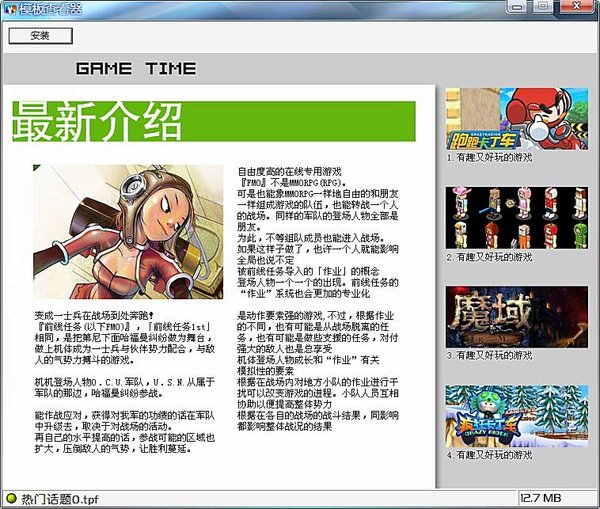Click the 安装 install button
This screenshot has width=600, height=509.
point(41,36)
